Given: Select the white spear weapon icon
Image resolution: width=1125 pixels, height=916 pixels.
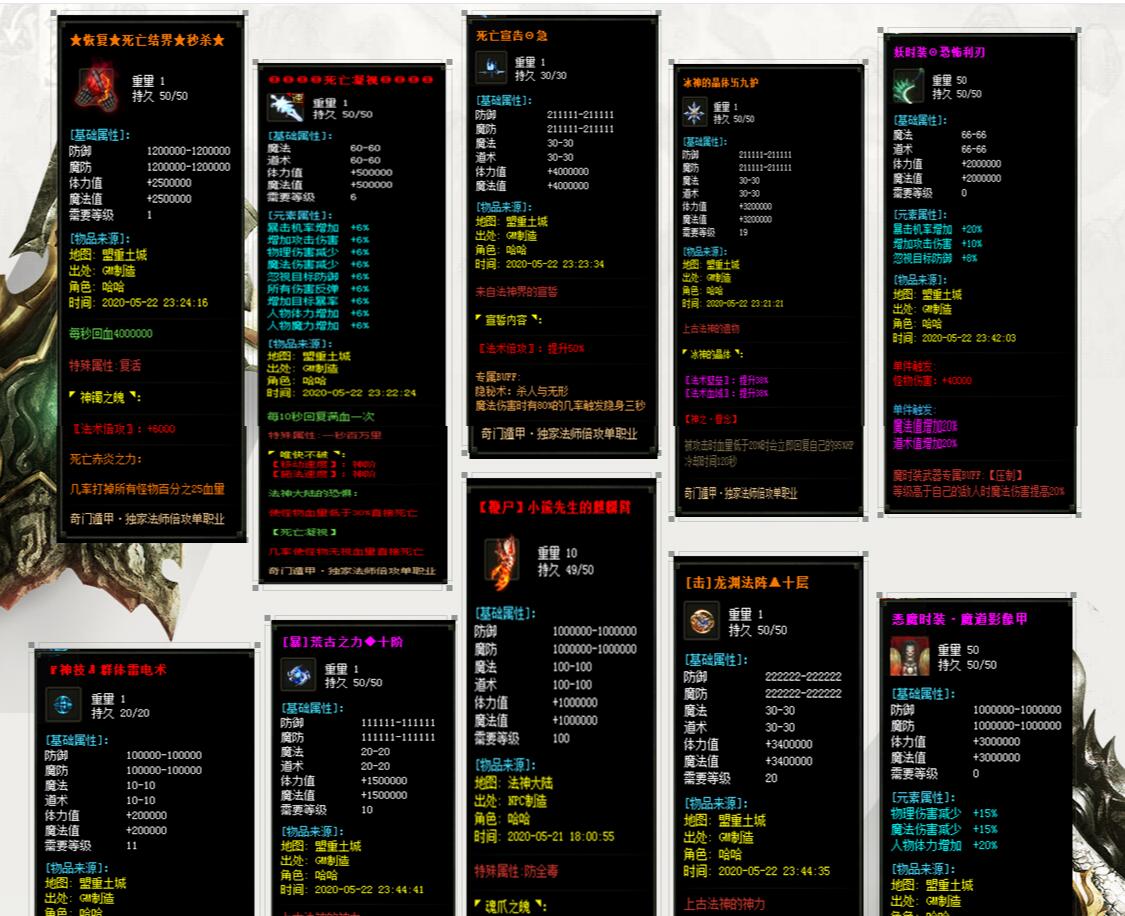Looking at the screenshot, I should point(286,108).
